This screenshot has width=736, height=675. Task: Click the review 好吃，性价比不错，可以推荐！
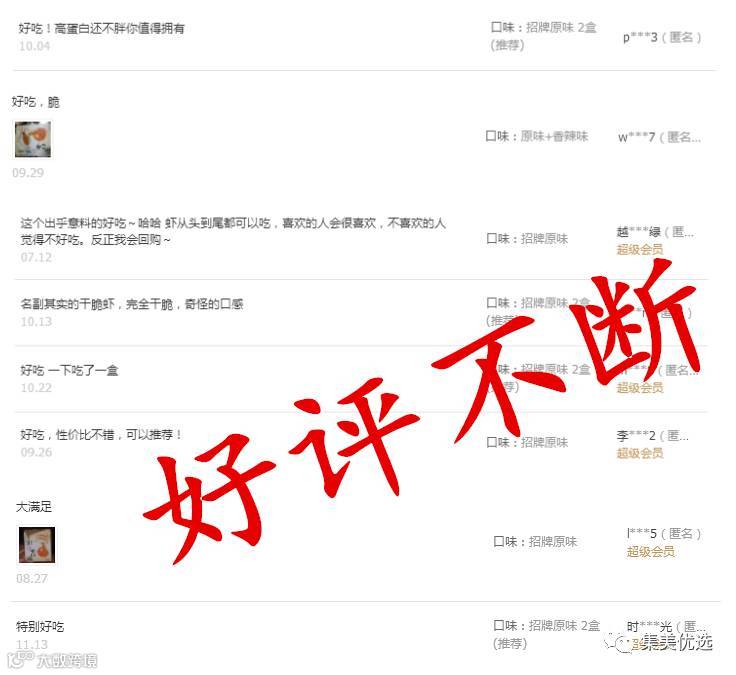(101, 435)
